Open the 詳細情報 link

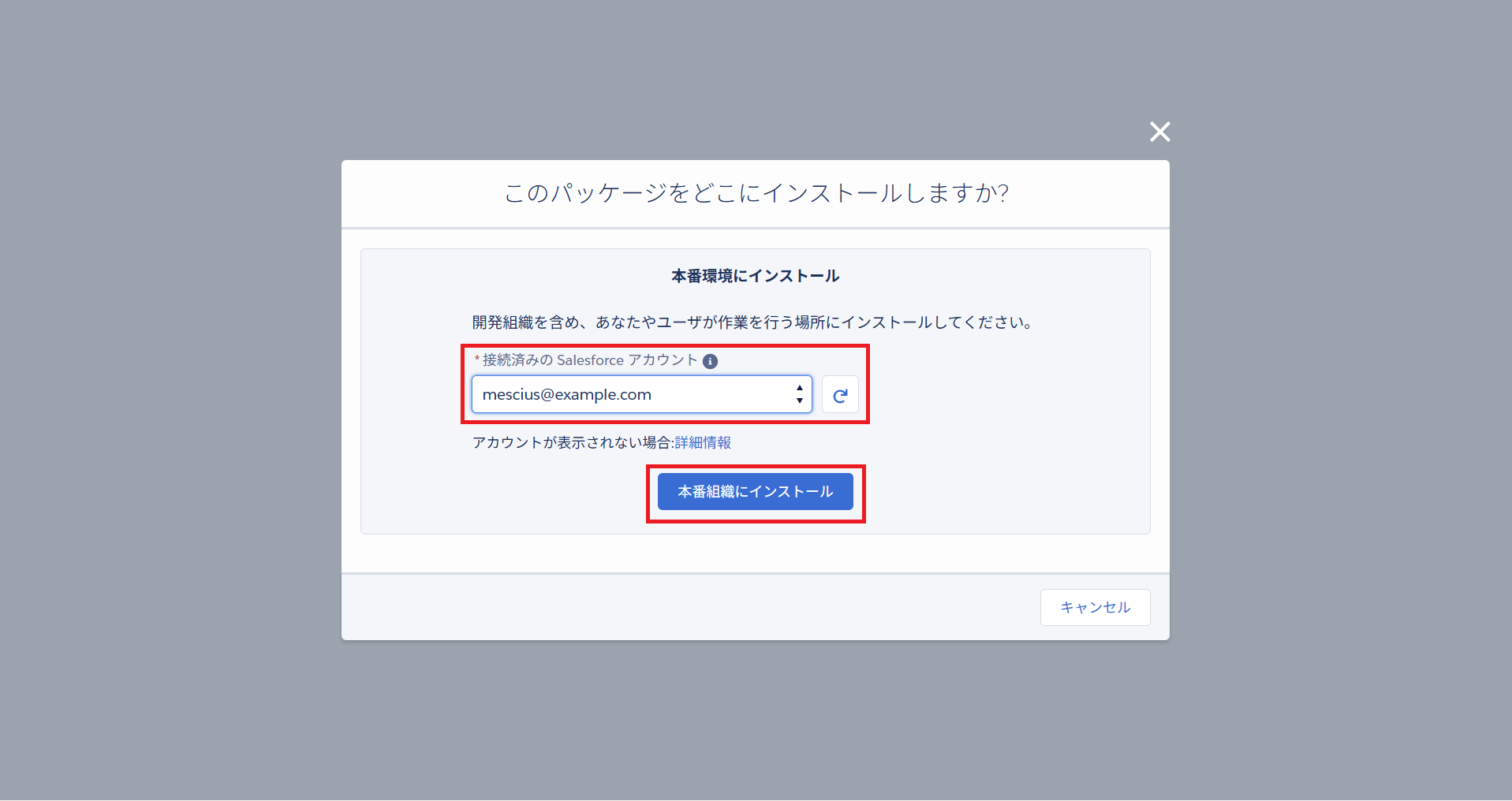(x=703, y=443)
